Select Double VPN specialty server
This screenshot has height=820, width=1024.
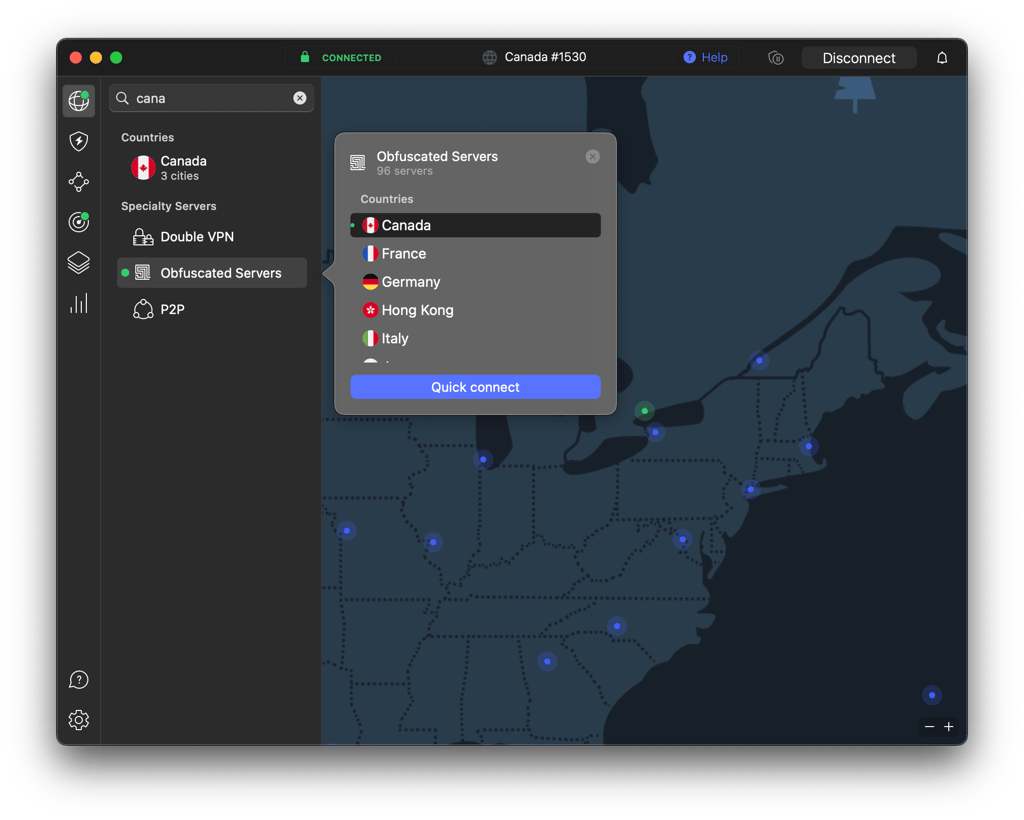[212, 236]
